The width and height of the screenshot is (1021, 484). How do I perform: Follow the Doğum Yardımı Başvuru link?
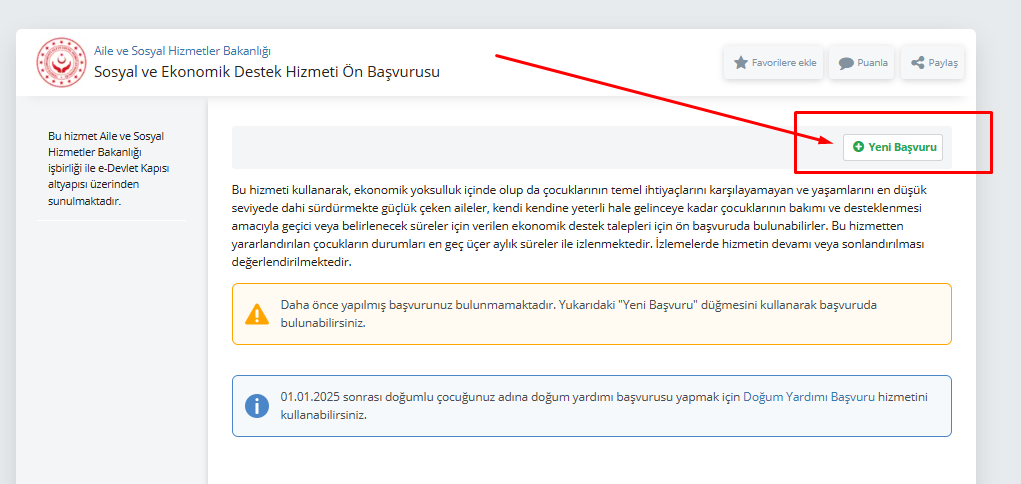coord(808,397)
